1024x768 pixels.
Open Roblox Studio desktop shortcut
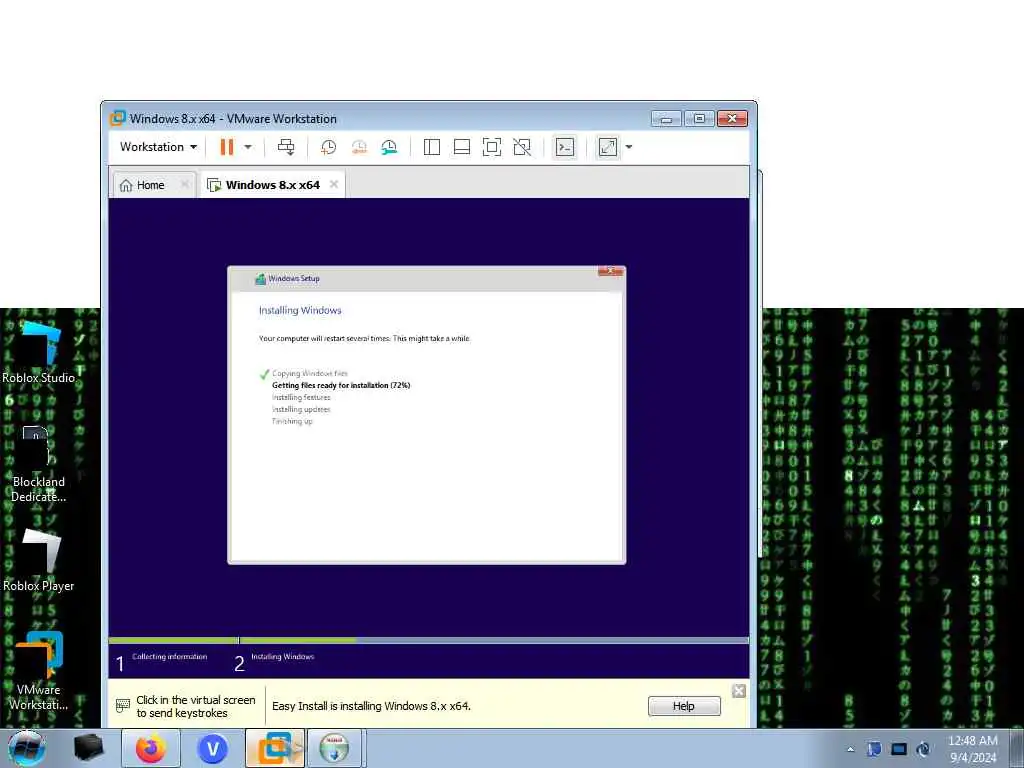click(39, 353)
